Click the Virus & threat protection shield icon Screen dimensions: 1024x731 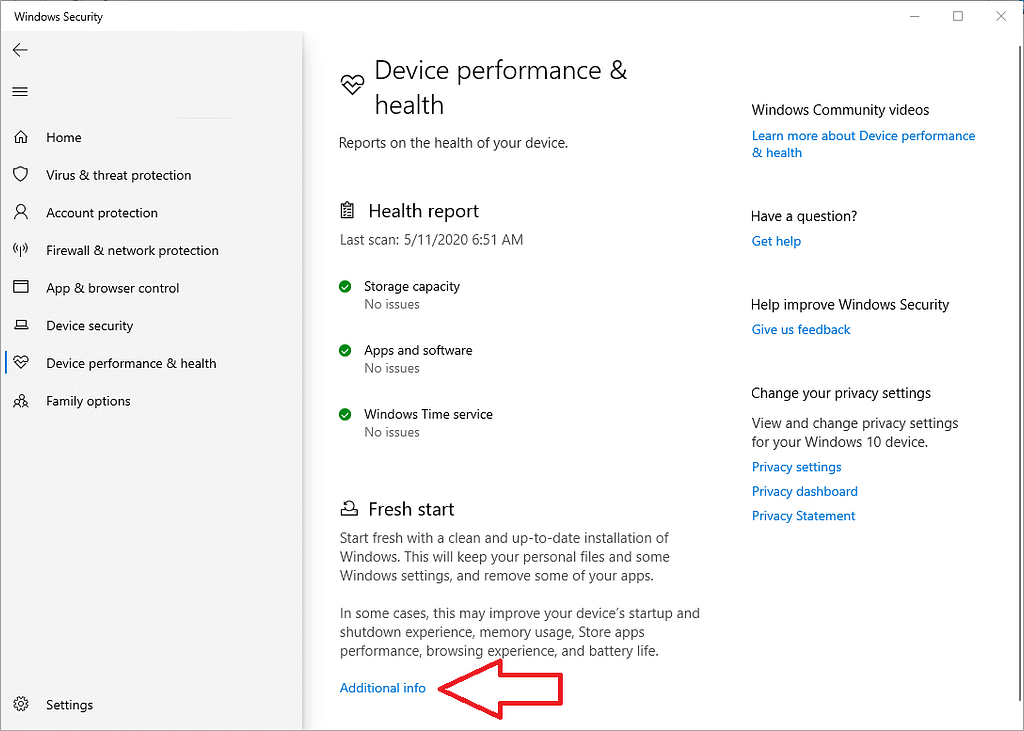point(21,174)
